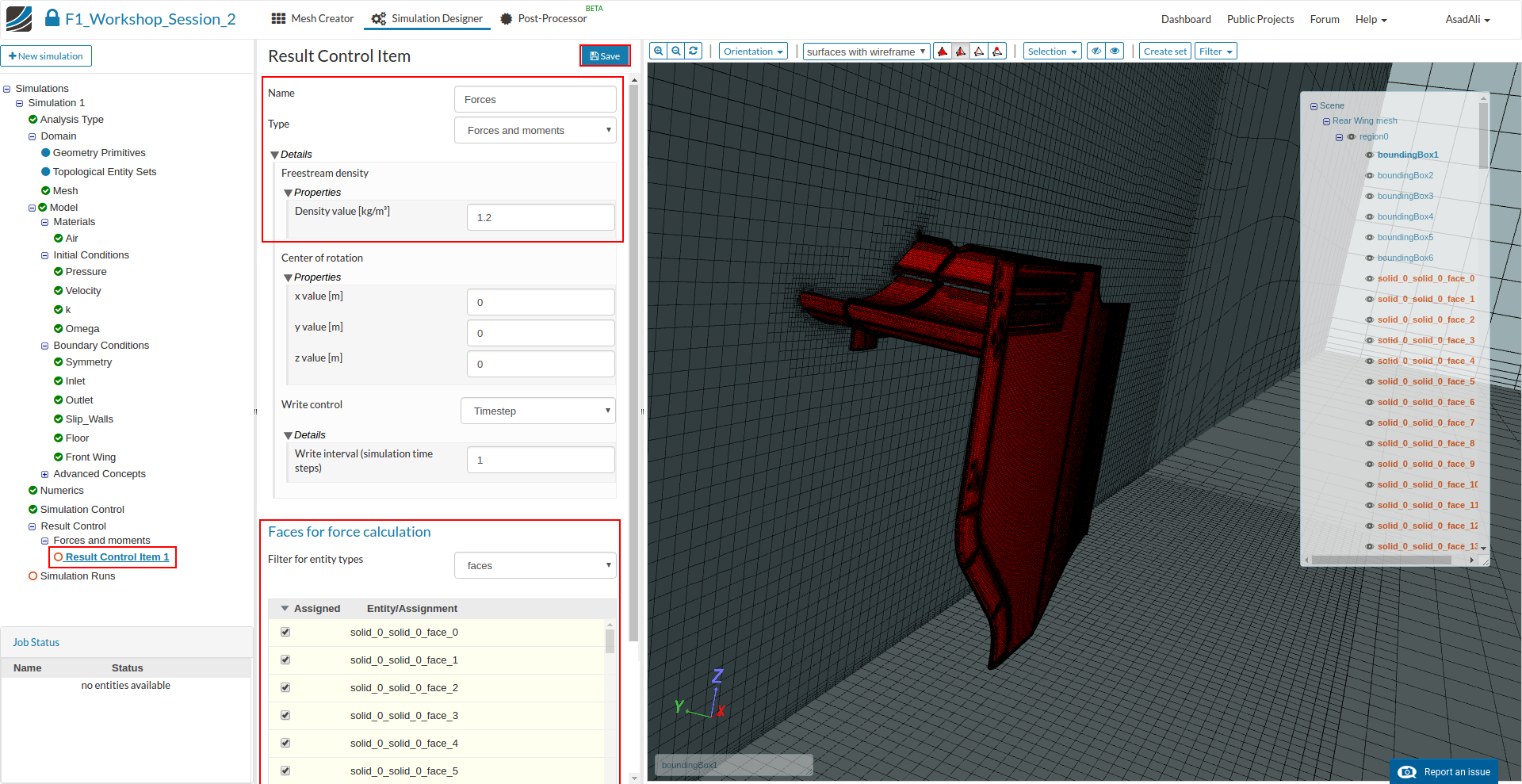Click the camera icon in Report an issue

1407,772
